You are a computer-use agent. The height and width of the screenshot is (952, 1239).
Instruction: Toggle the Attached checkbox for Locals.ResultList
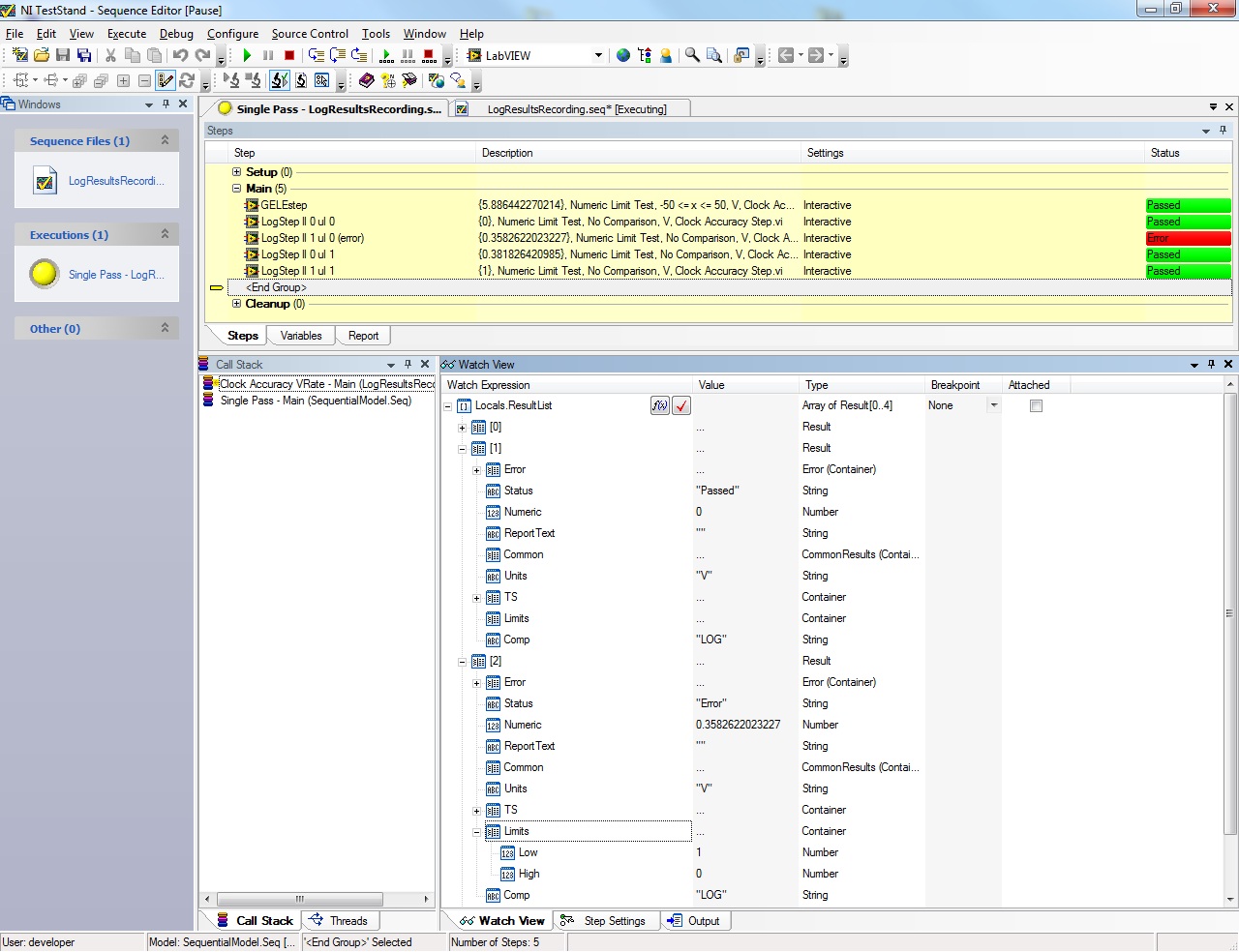[1036, 405]
